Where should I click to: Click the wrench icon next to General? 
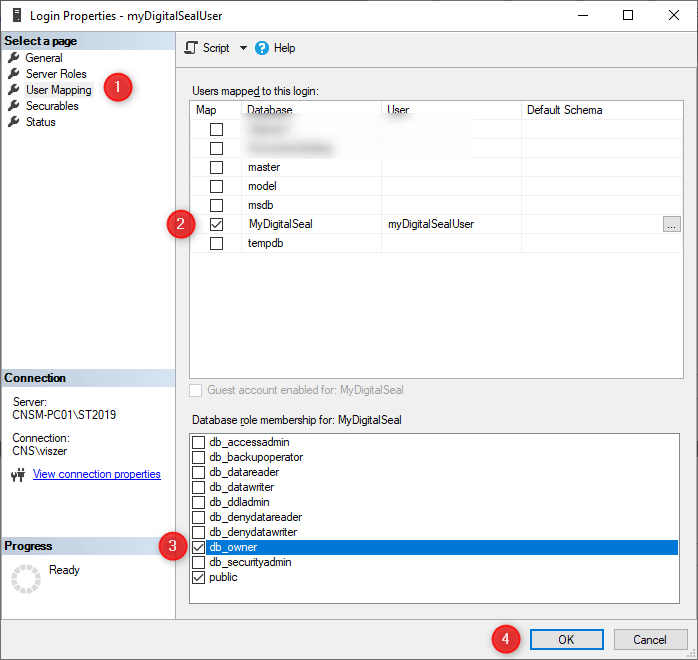click(14, 57)
